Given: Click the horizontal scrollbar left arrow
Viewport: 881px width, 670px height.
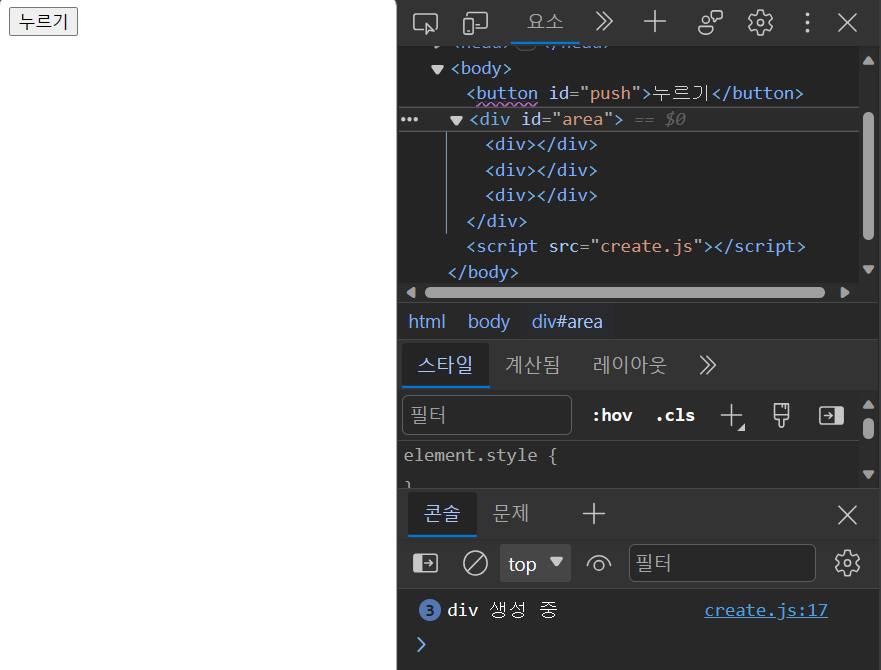Looking at the screenshot, I should [411, 292].
